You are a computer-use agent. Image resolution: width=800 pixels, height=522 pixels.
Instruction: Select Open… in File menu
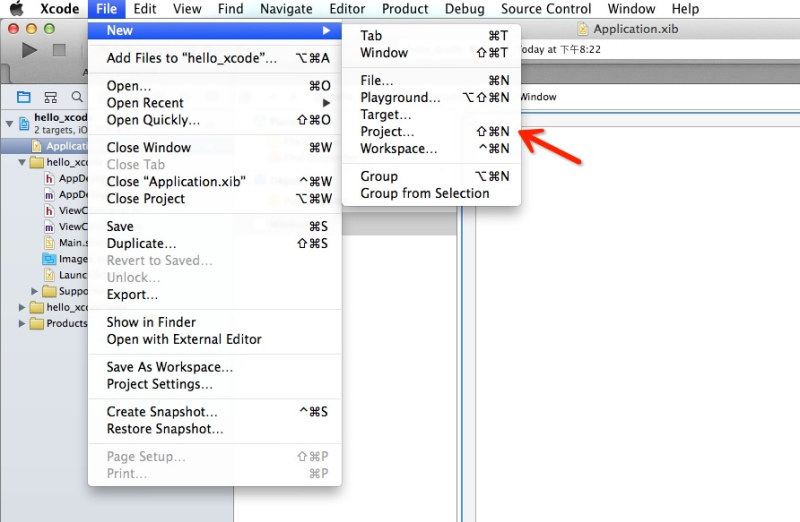click(215, 86)
